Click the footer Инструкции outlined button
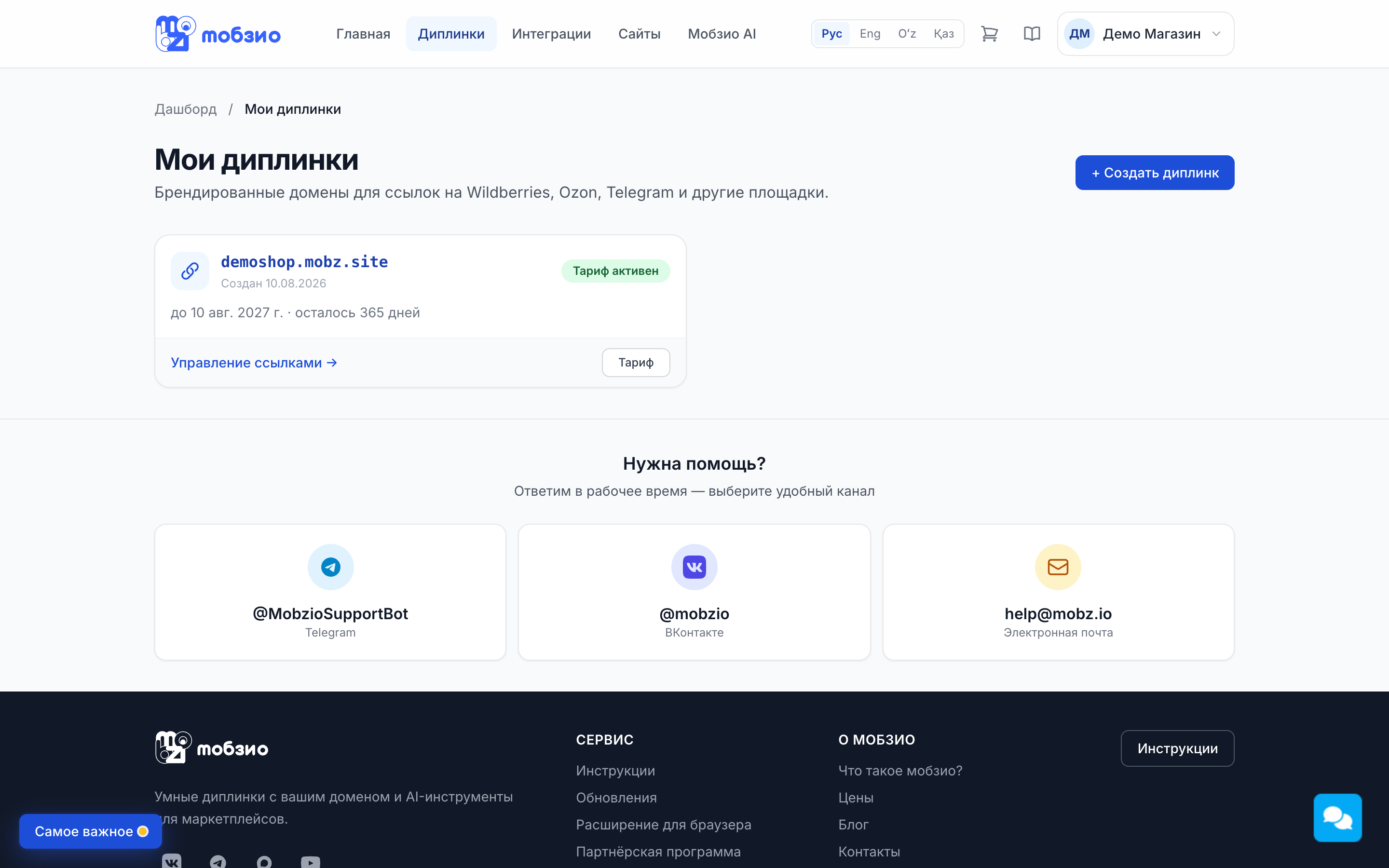 click(1177, 748)
